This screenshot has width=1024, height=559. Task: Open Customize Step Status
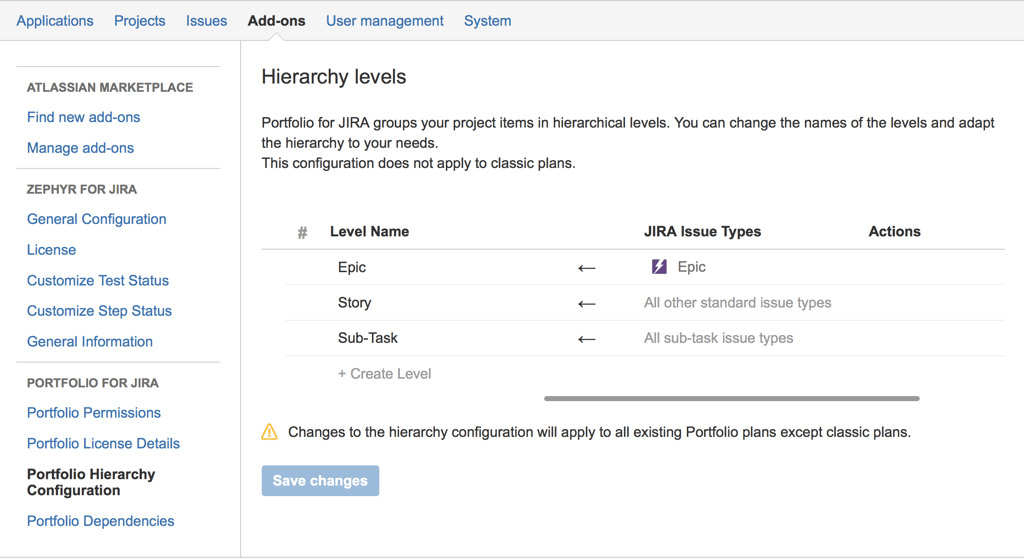[x=99, y=311]
